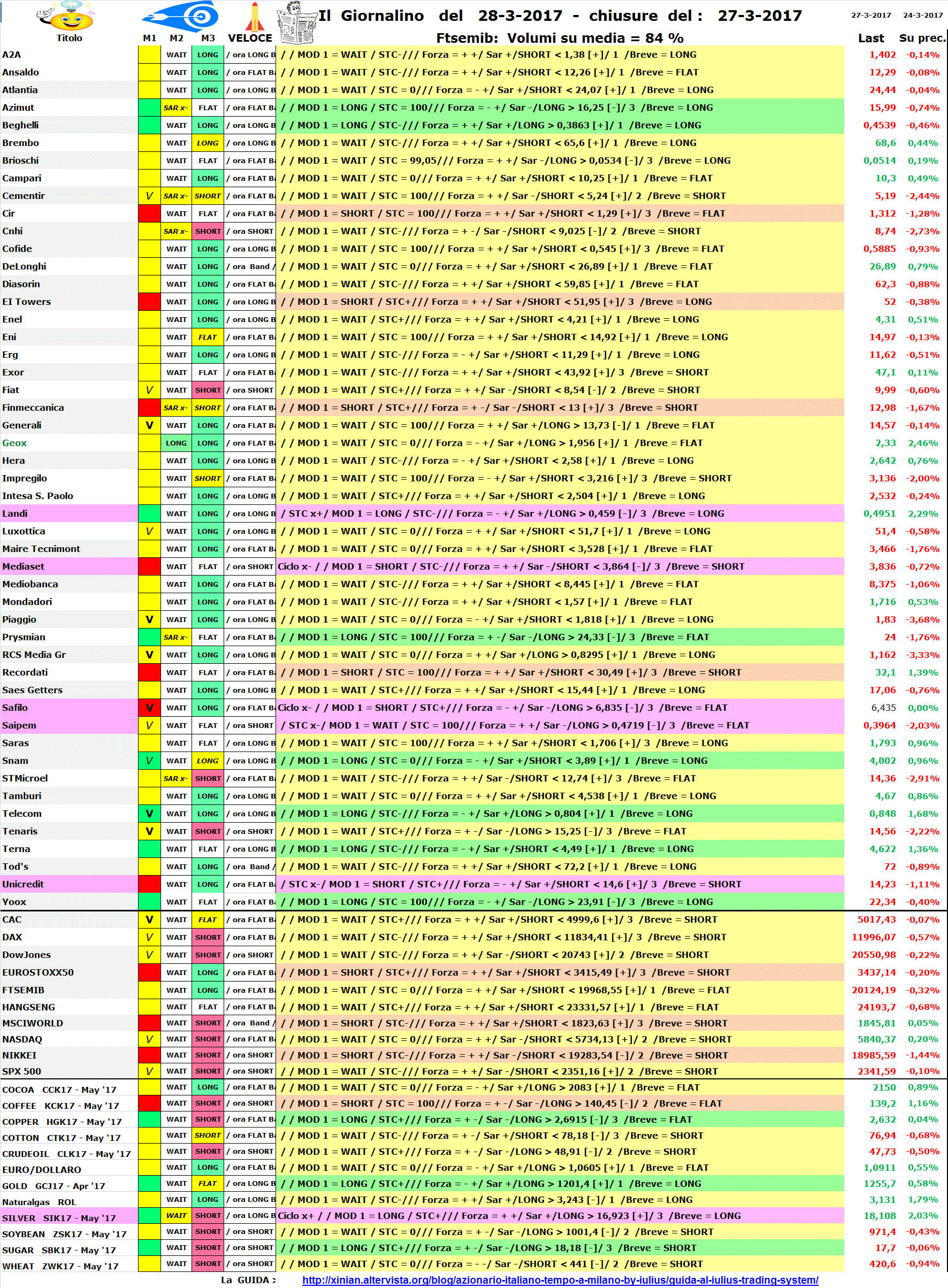Select the Unicredit row title

tap(69, 884)
